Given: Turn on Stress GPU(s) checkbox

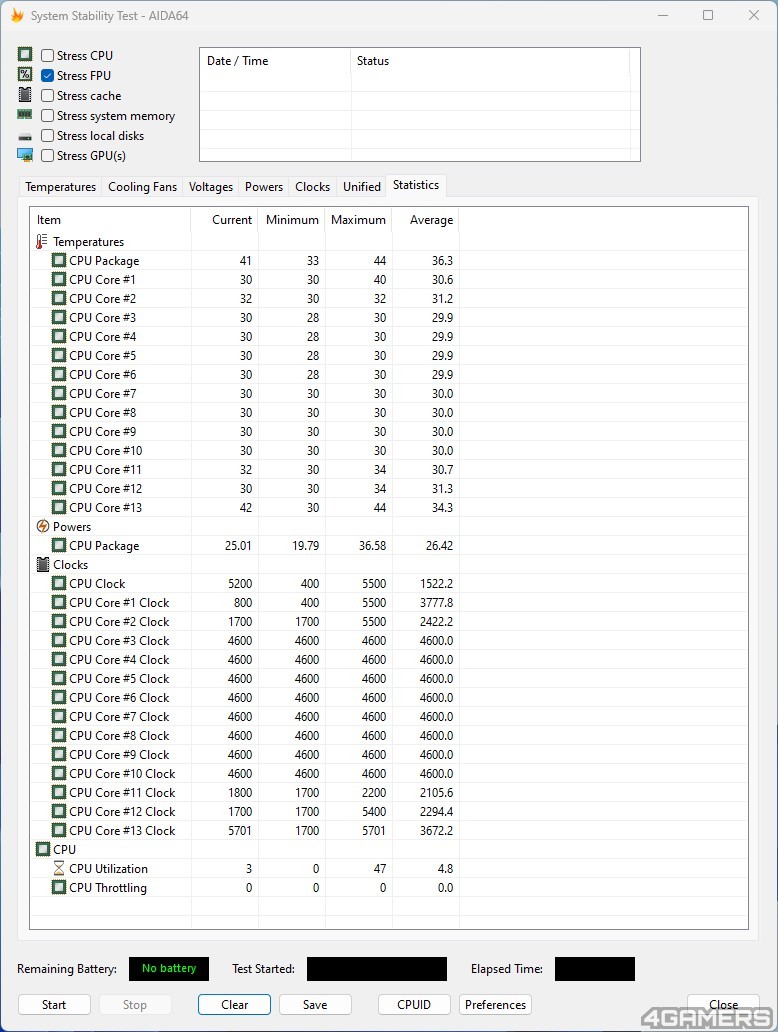Looking at the screenshot, I should (x=47, y=155).
